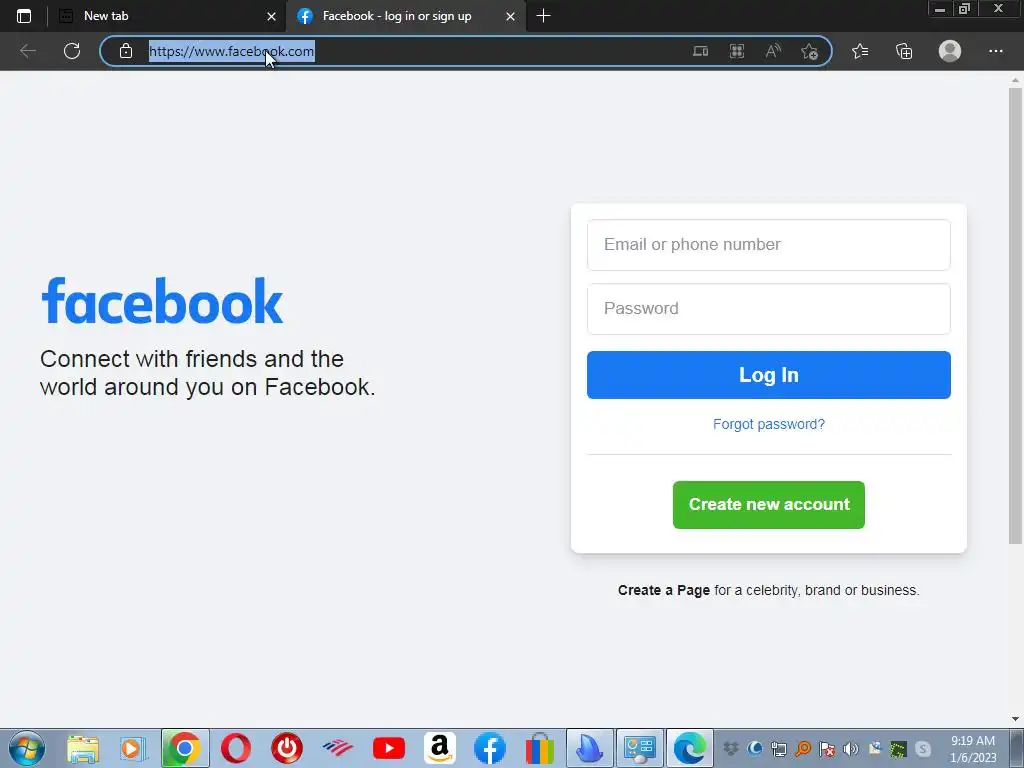Switch to Microsoft Edge in taskbar
This screenshot has width=1024, height=768.
(690, 748)
